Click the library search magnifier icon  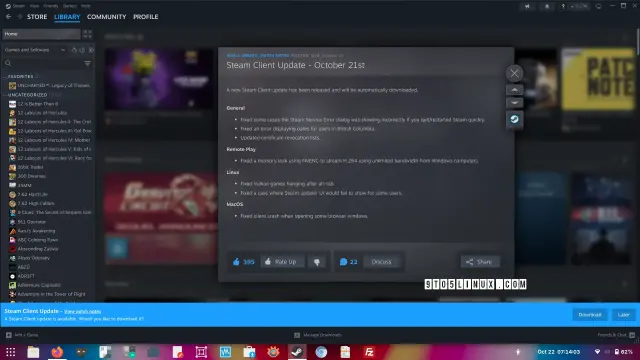(8, 63)
